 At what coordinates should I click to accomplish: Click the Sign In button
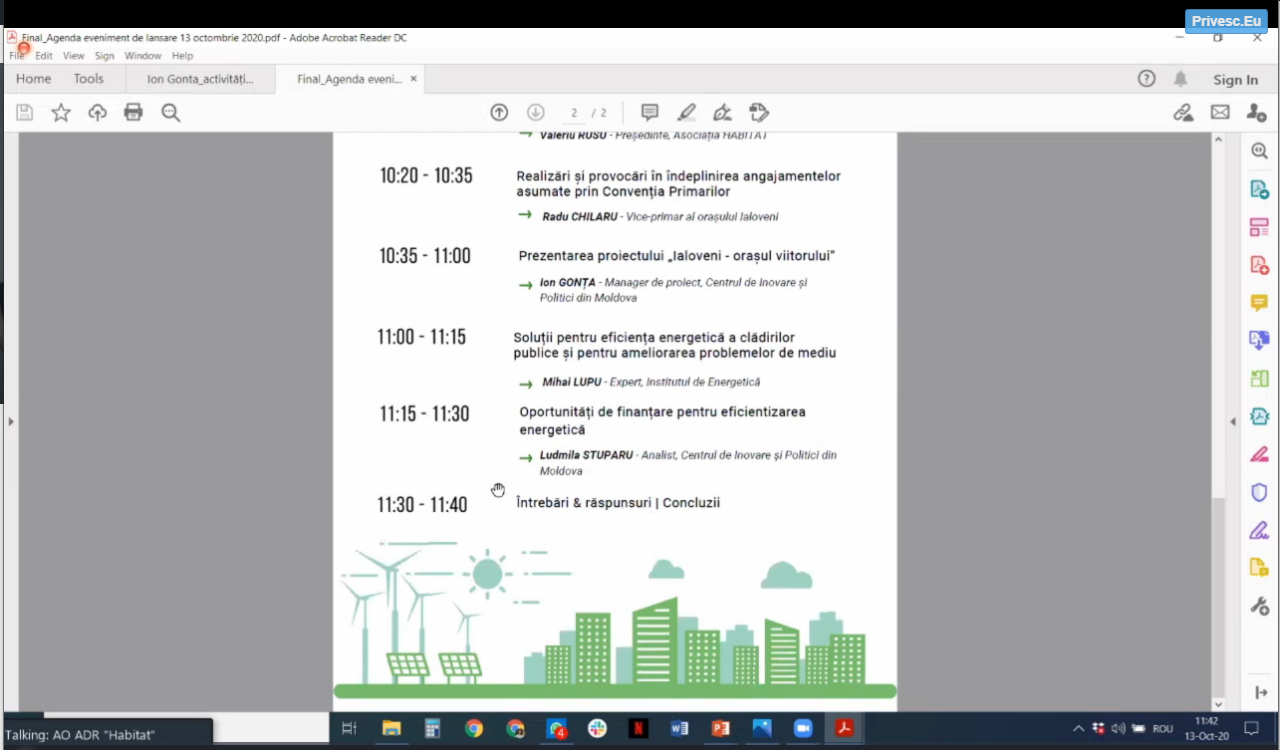(x=1235, y=80)
